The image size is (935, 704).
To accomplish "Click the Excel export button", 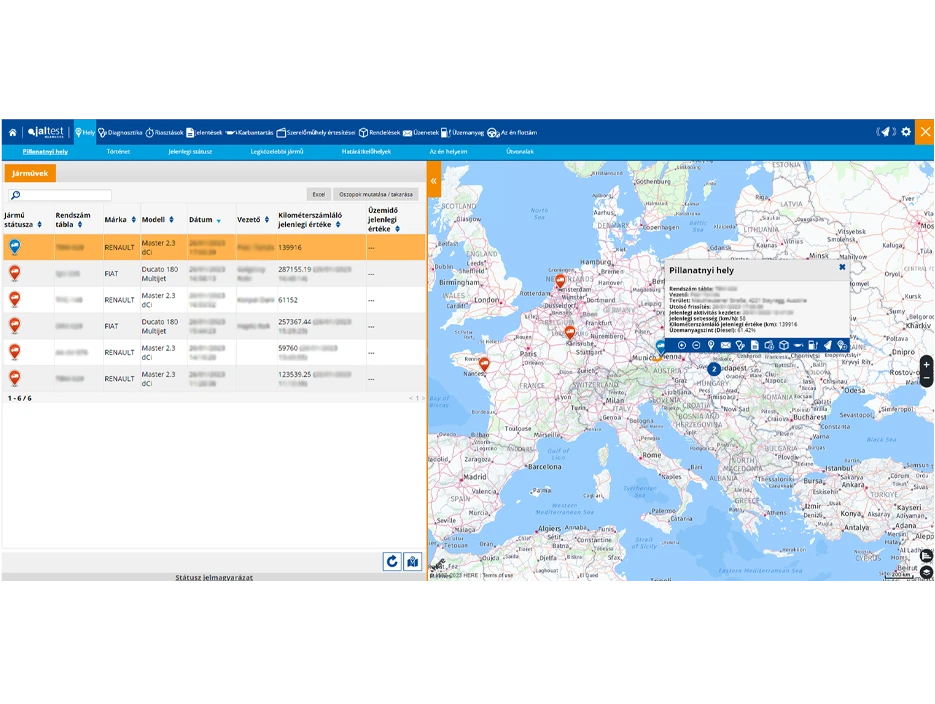I will point(318,195).
